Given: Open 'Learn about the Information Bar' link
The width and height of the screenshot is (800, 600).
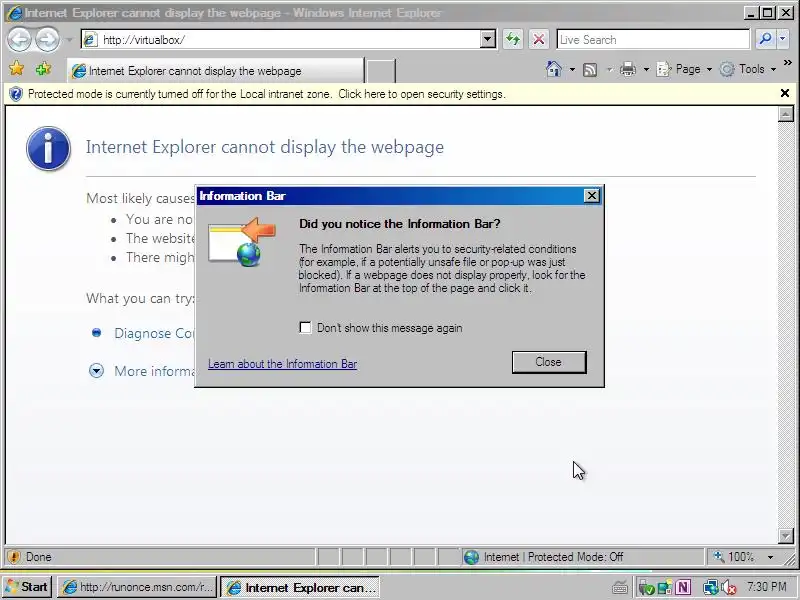Looking at the screenshot, I should click(282, 364).
